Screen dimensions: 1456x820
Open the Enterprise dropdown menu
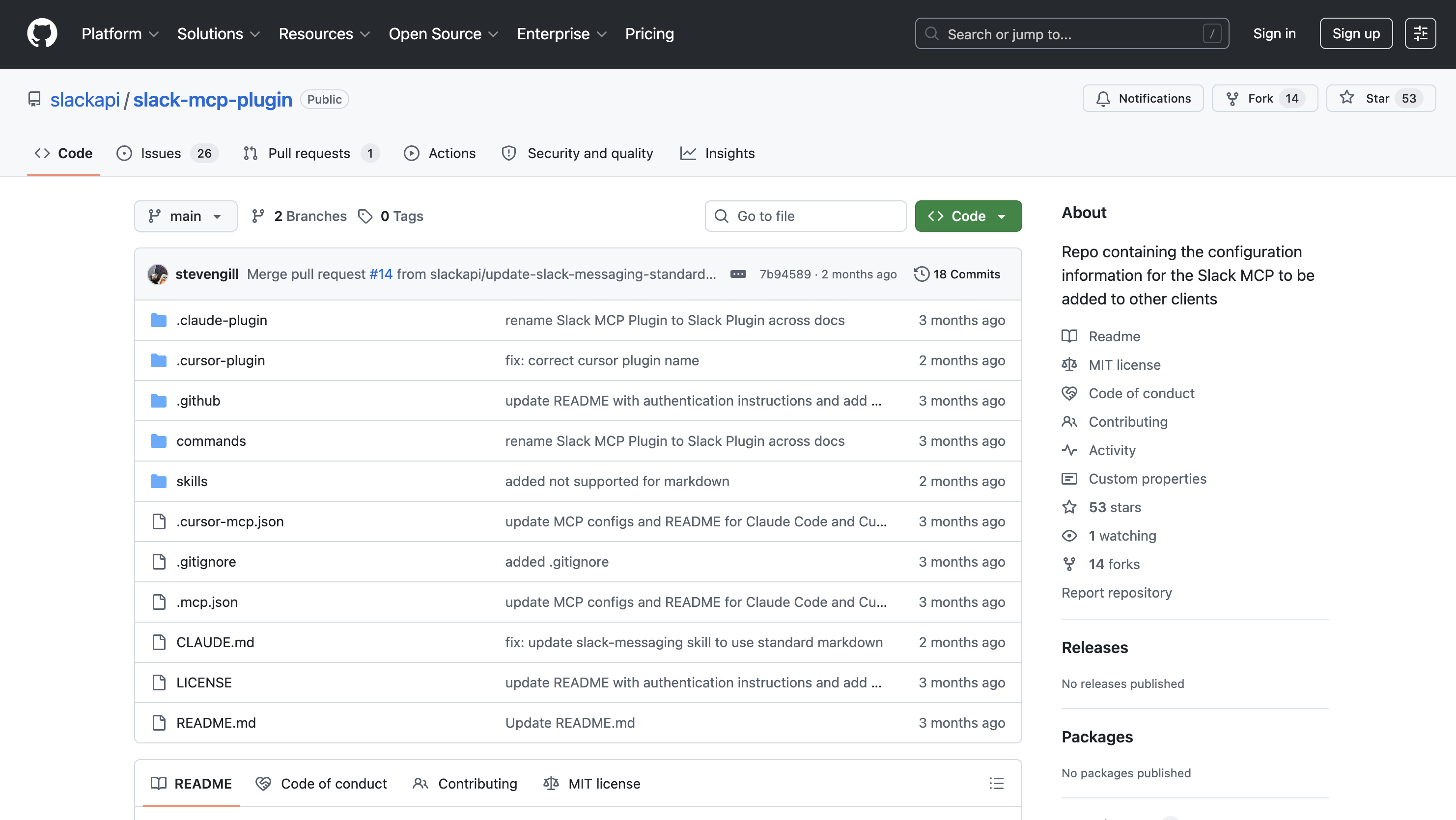point(561,34)
